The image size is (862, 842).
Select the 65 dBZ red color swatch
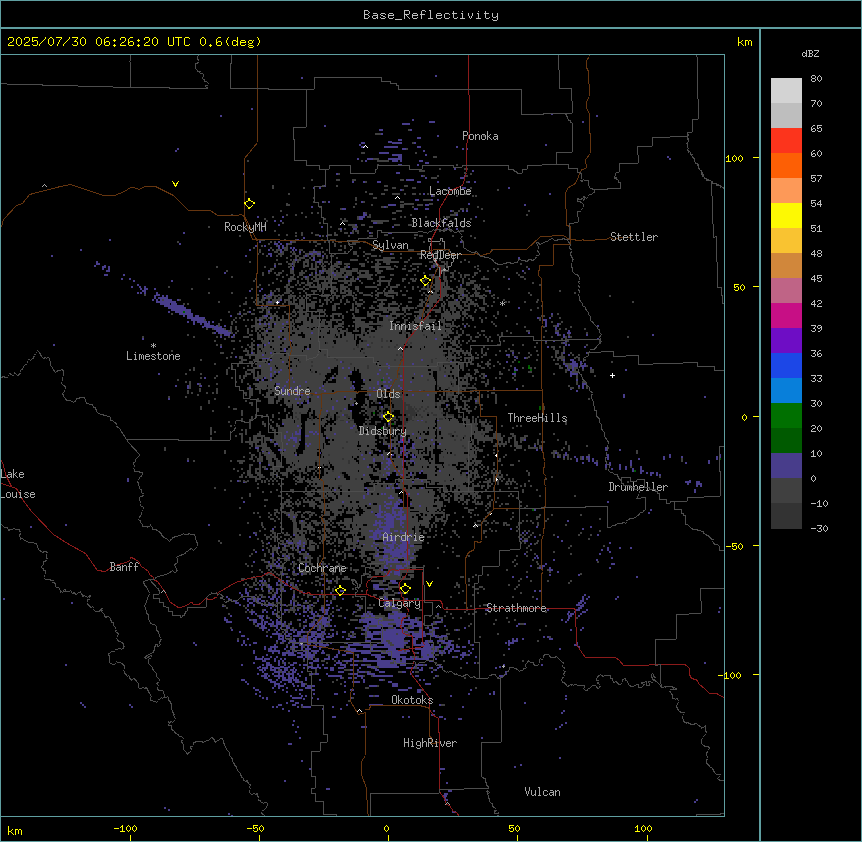click(x=786, y=141)
